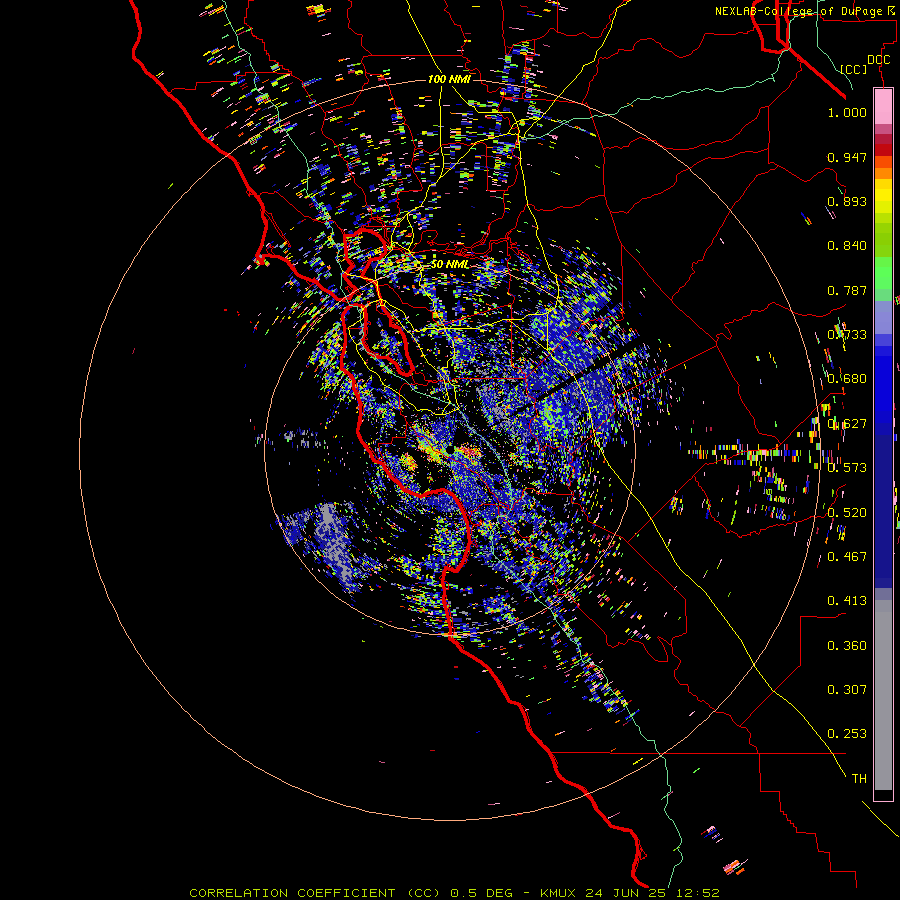Viewport: 900px width, 900px height.
Task: Click the 0.467 scale value
Action: click(x=847, y=557)
